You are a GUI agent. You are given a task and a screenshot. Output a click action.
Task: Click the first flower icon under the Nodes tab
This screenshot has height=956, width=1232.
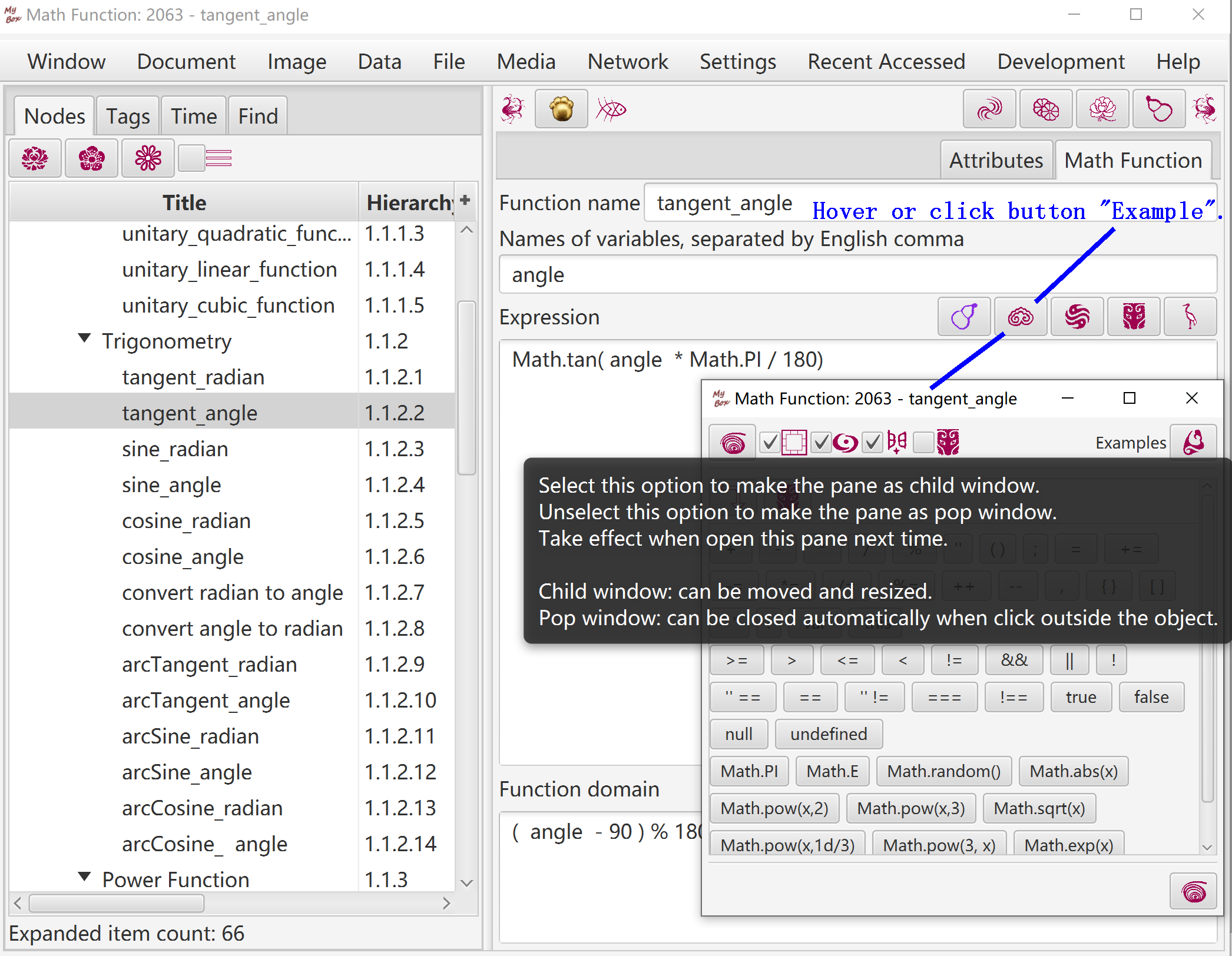click(35, 158)
